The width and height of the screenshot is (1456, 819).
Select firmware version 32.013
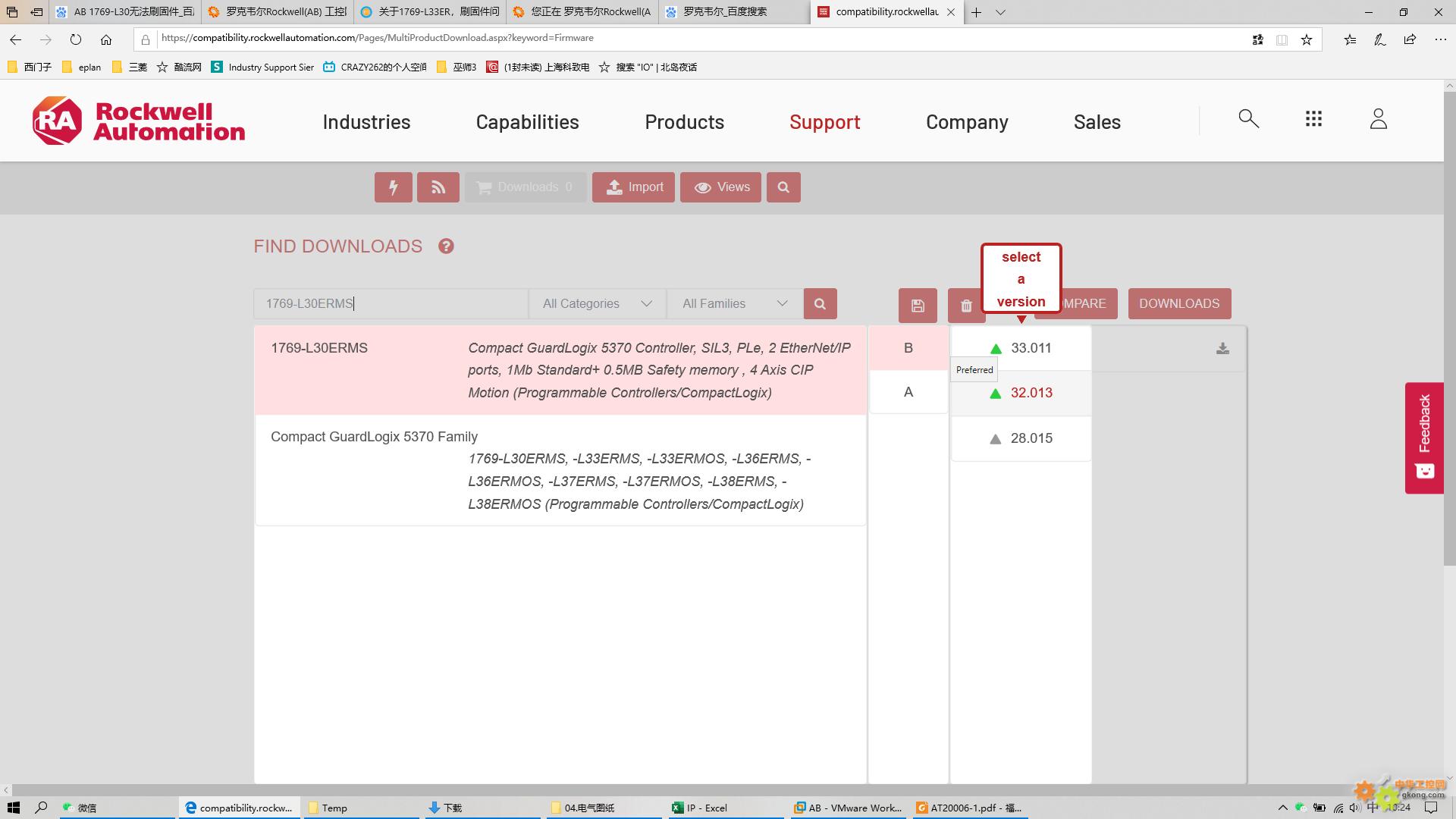coord(1031,393)
